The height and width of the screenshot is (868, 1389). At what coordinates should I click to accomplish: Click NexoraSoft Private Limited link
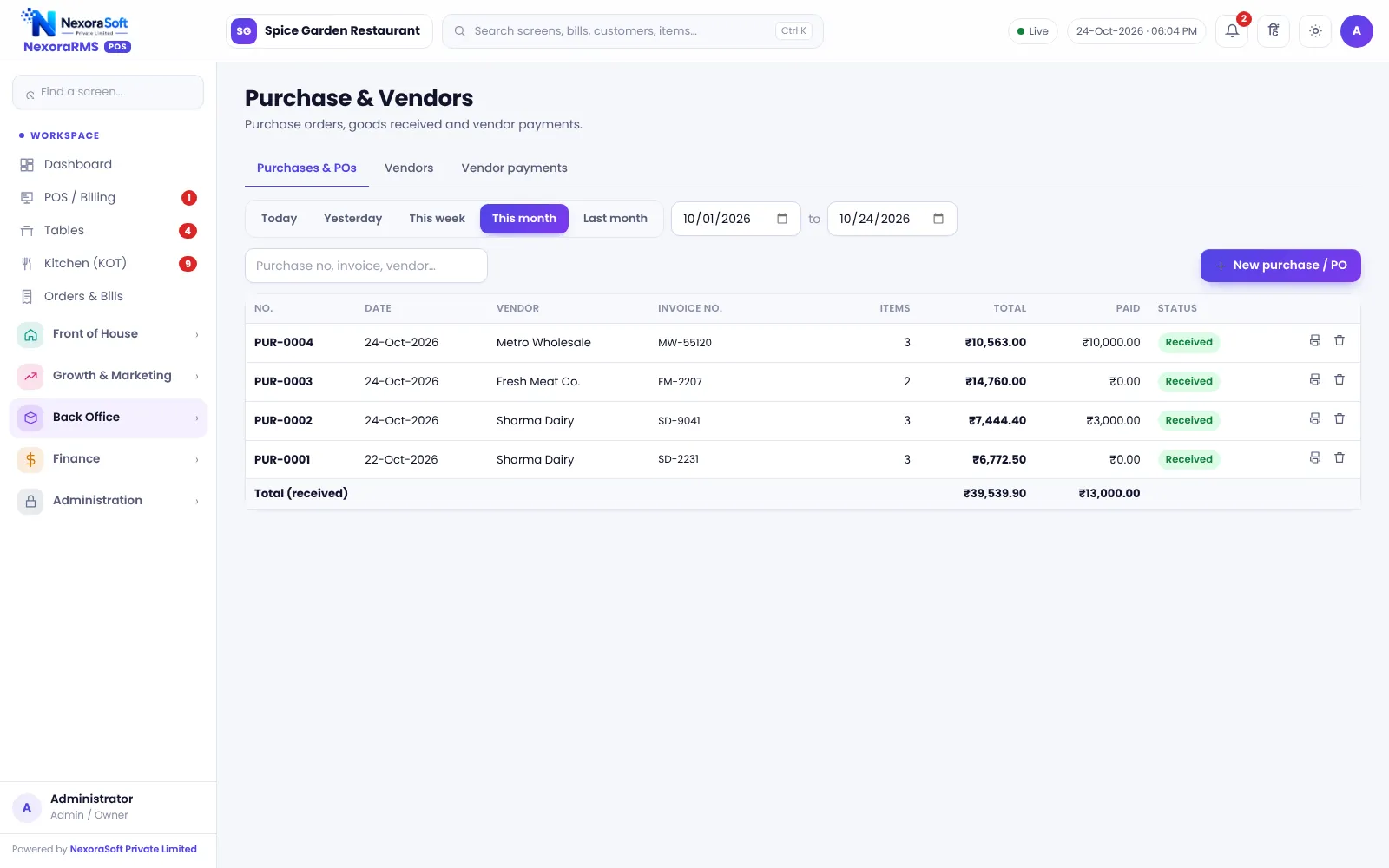click(x=133, y=850)
